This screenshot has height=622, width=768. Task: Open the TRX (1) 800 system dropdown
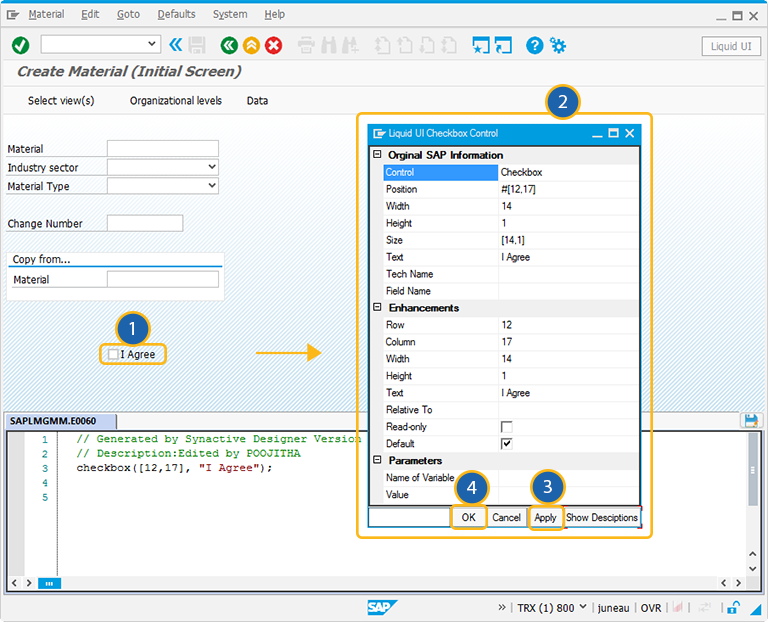[583, 607]
